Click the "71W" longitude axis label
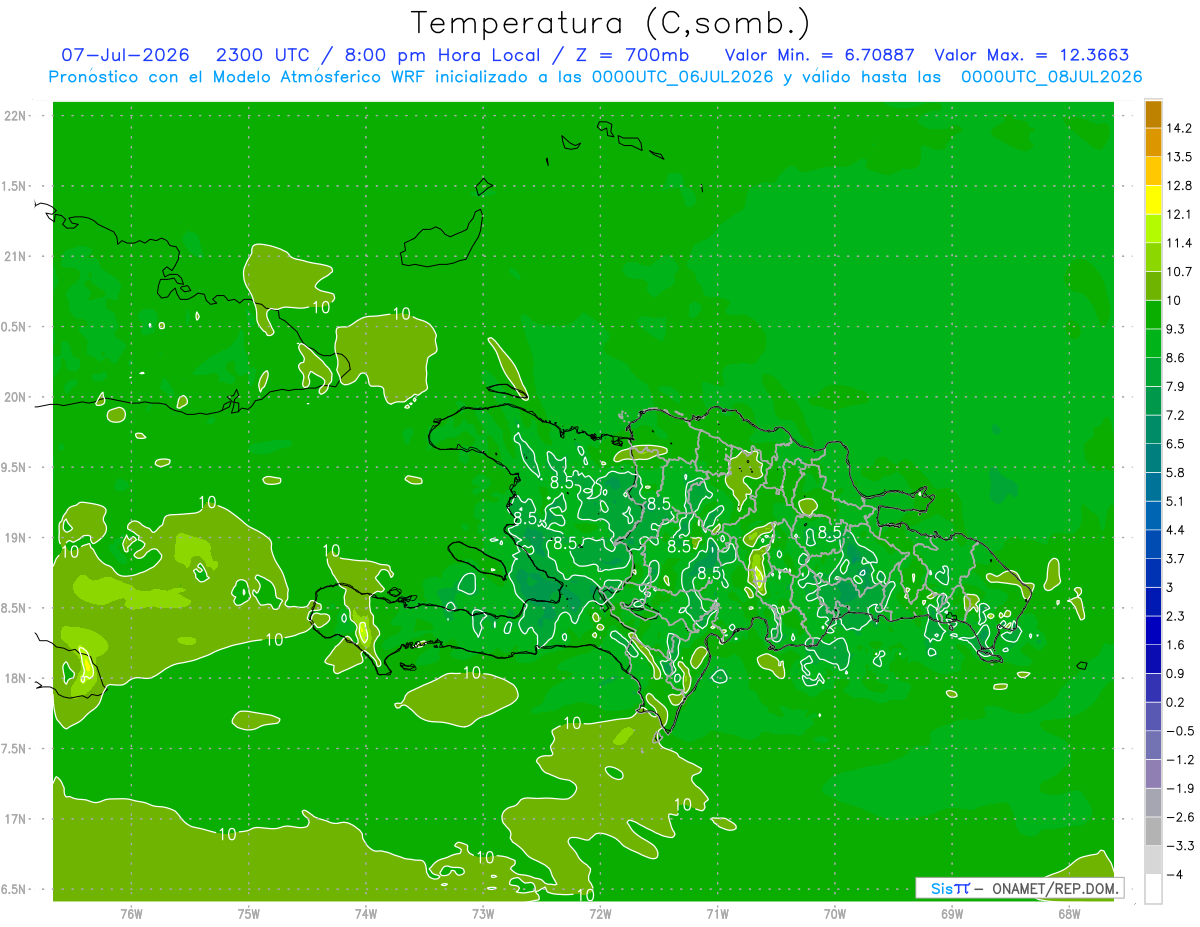Screen dimensions: 1200x927 (718, 915)
